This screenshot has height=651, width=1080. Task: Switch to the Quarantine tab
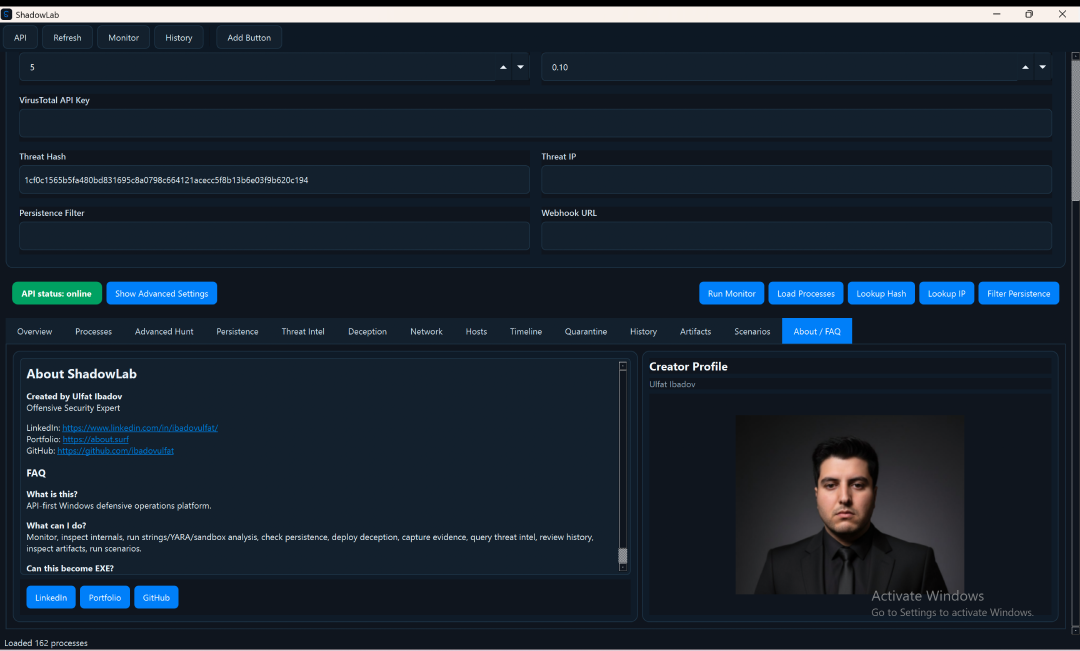[585, 331]
